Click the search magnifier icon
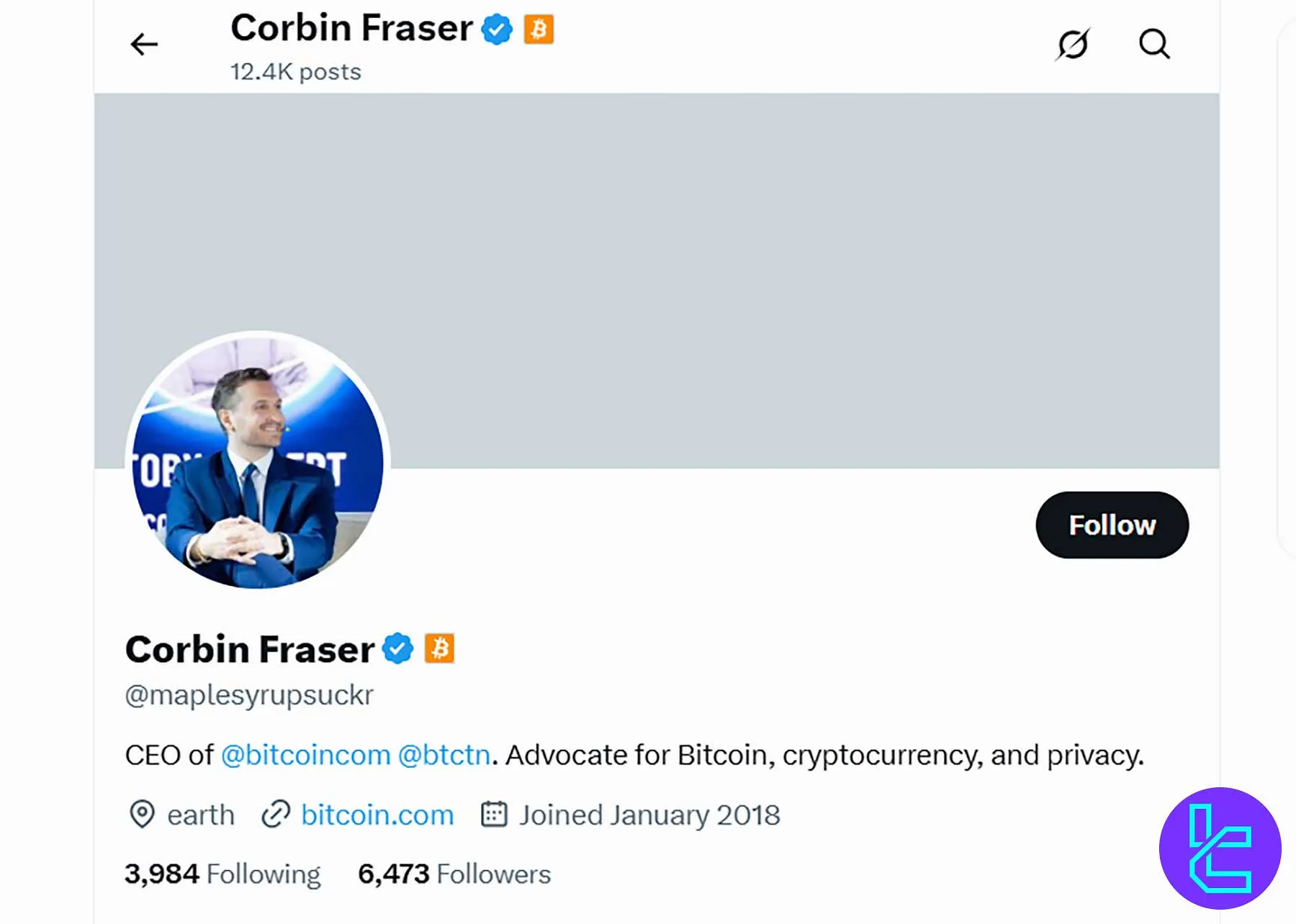 [x=1154, y=45]
